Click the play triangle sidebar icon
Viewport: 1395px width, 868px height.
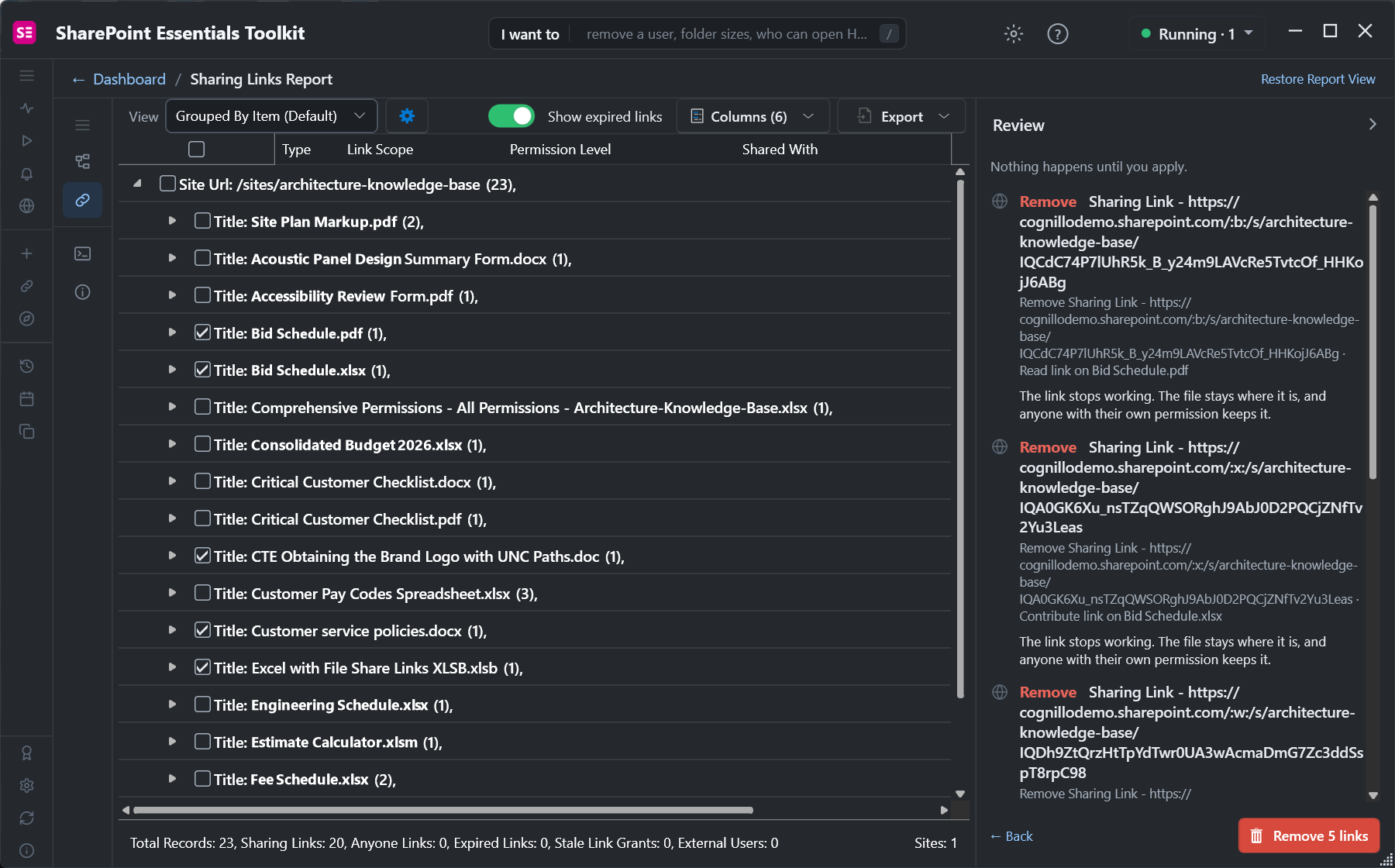click(x=27, y=141)
